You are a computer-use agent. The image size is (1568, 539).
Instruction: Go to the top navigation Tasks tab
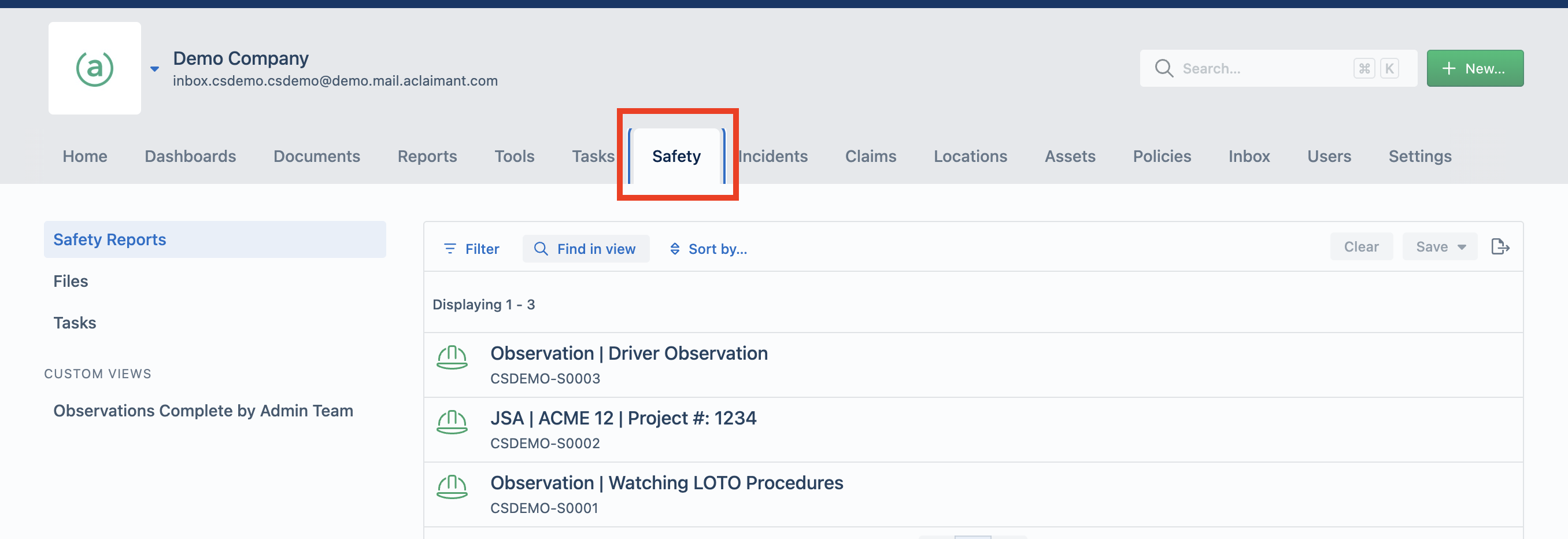[593, 157]
